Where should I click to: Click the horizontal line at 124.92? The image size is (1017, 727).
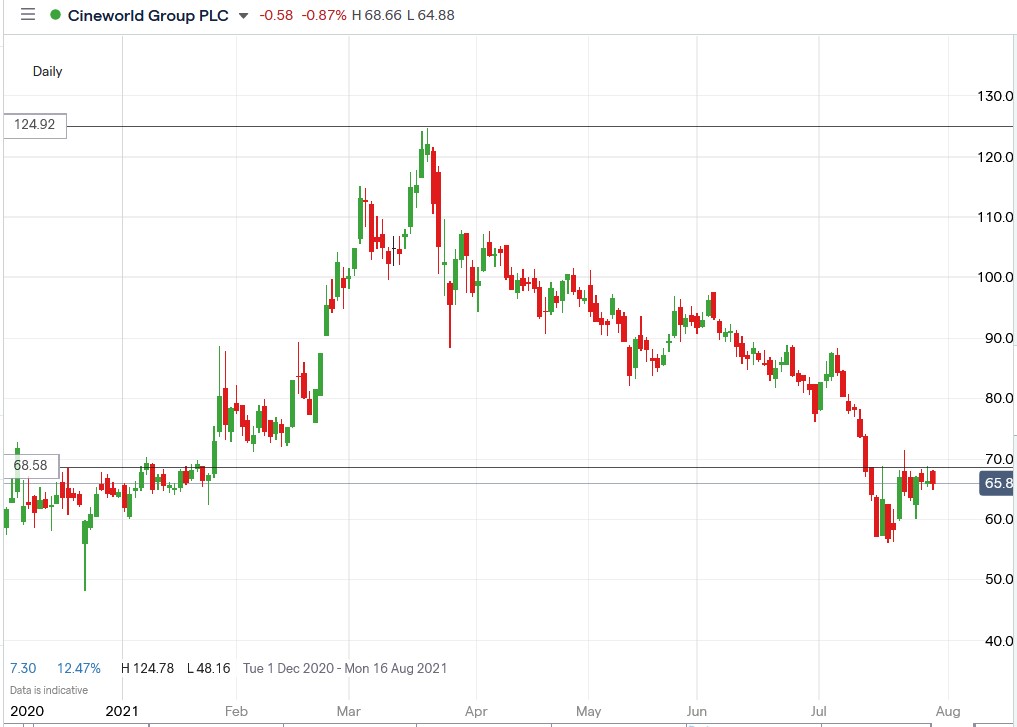(500, 127)
